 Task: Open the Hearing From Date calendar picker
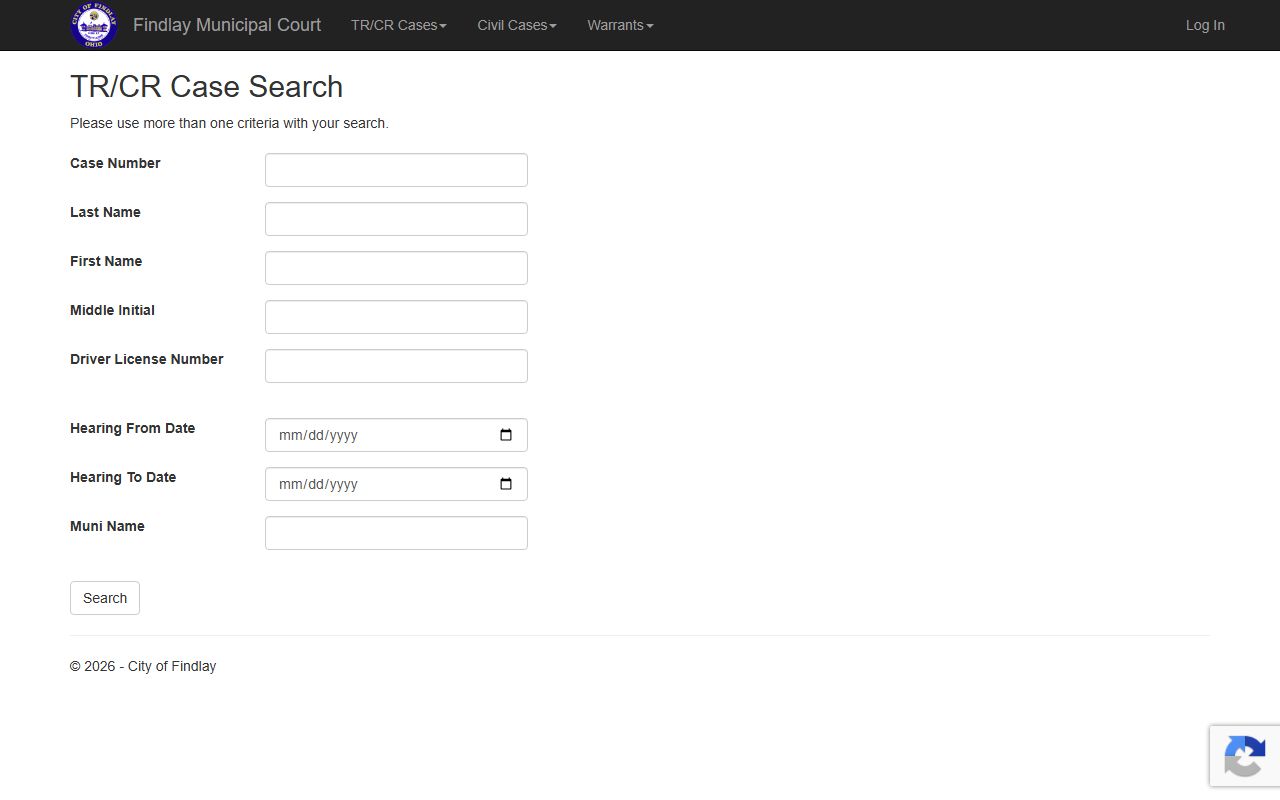(x=506, y=435)
